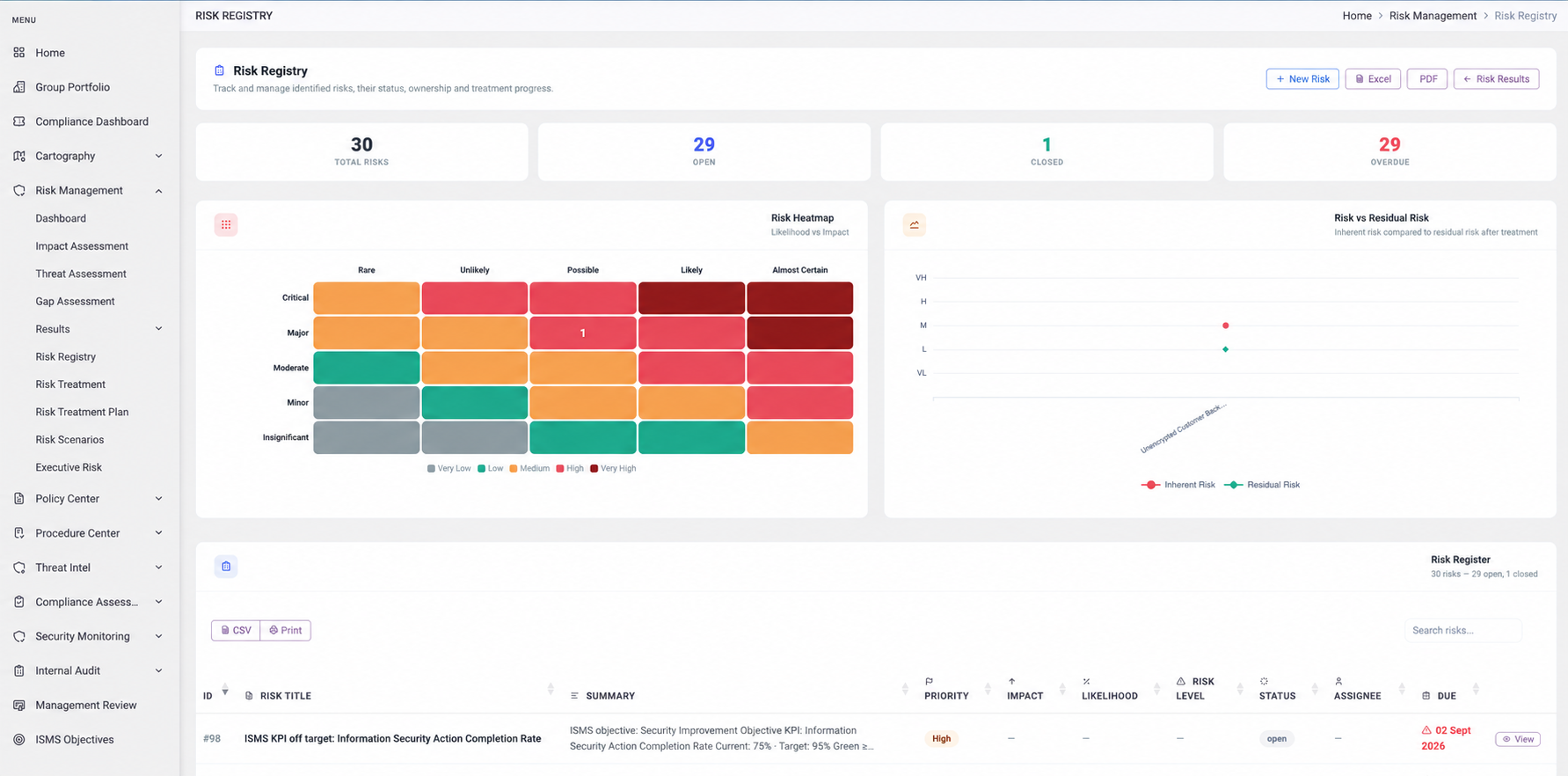Viewport: 1568px width, 776px height.
Task: Toggle the Inherent Risk series in the chart legend
Action: tap(1178, 485)
